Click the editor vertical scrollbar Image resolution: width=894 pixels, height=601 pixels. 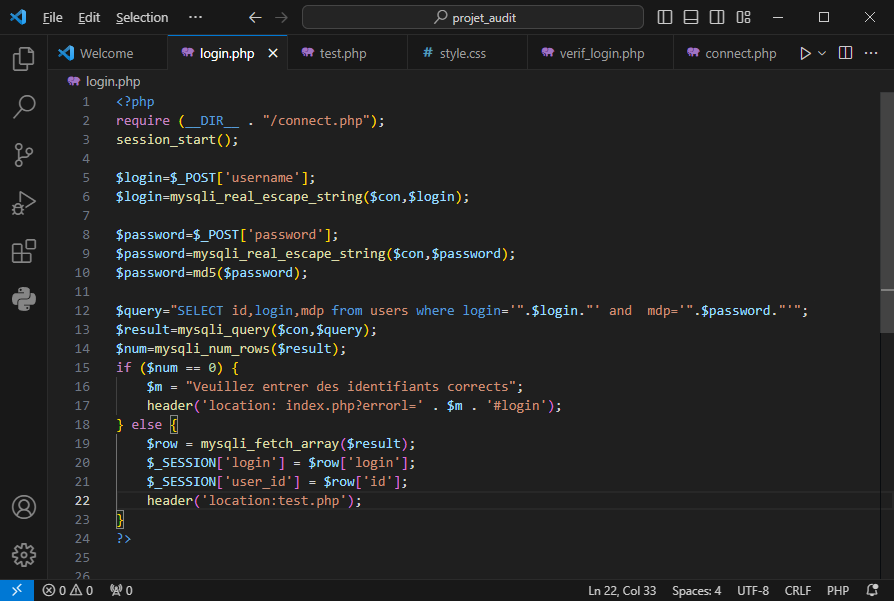(x=886, y=210)
